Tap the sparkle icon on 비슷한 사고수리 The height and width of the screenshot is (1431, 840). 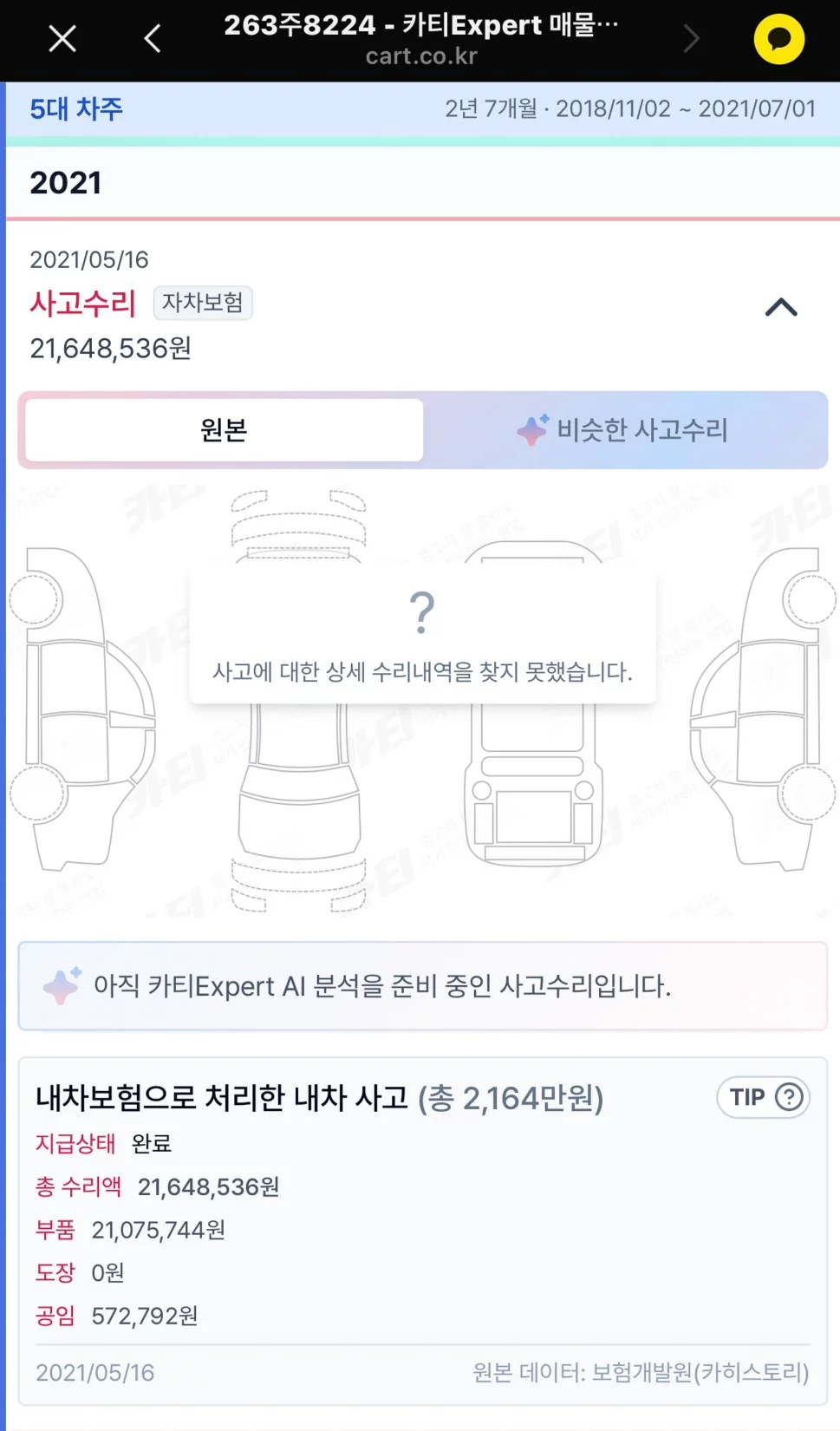click(532, 430)
